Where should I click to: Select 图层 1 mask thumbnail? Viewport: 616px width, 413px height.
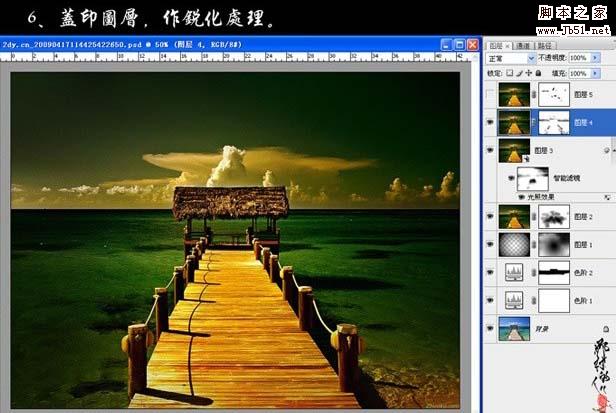tap(554, 244)
